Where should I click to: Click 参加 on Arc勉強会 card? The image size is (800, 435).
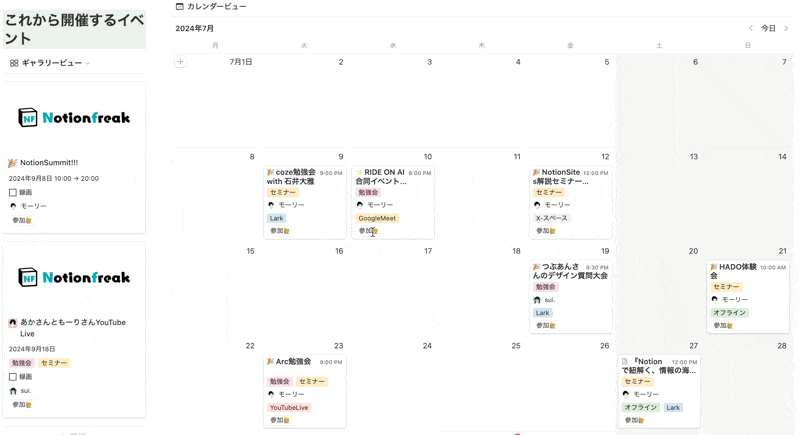(280, 420)
